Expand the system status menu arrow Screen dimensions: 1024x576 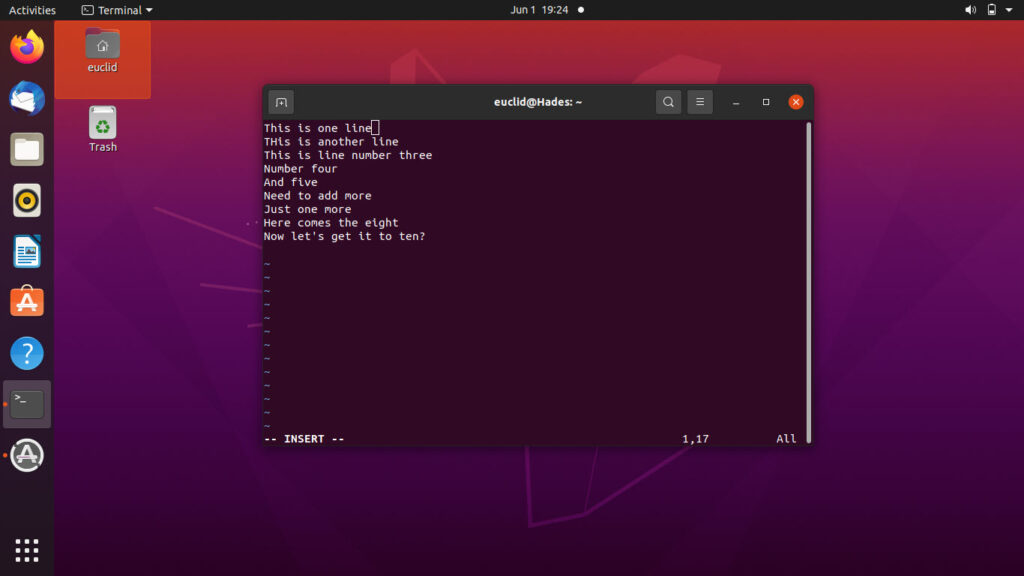pyautogui.click(x=1011, y=10)
